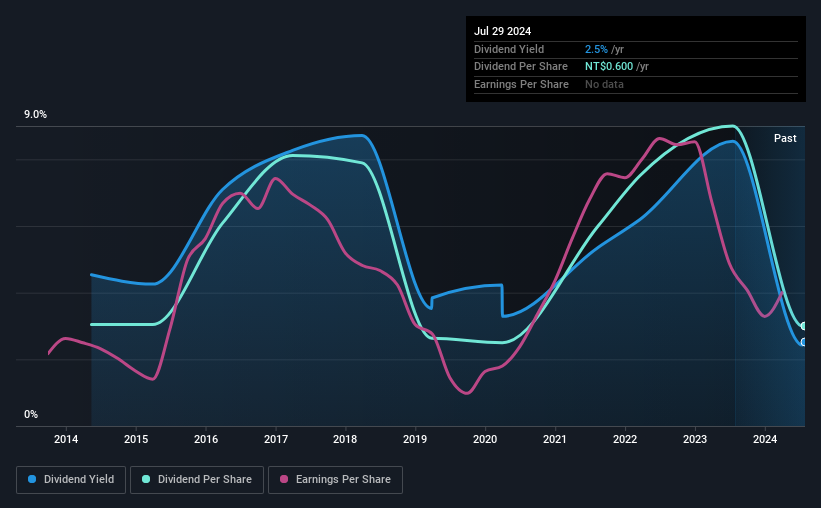Toggle the Earnings Per Share legend button
This screenshot has width=821, height=508.
click(335, 480)
